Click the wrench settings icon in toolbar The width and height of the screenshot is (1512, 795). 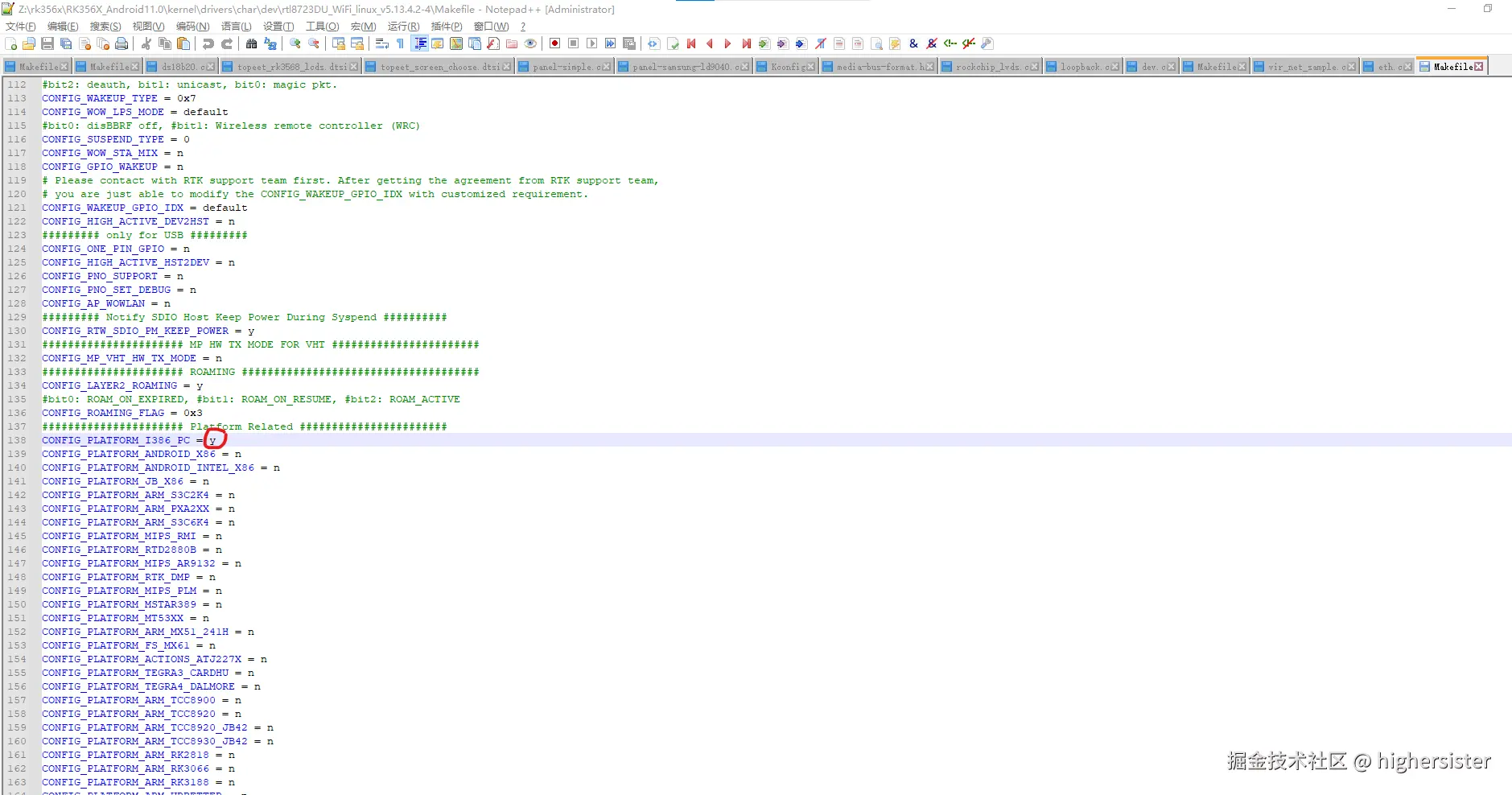(987, 43)
